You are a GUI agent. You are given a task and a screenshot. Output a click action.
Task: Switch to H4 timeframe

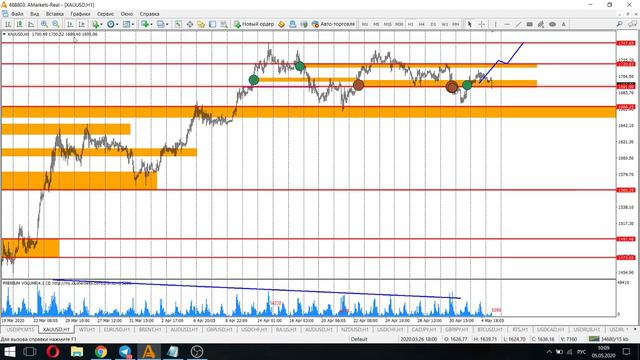[422, 24]
